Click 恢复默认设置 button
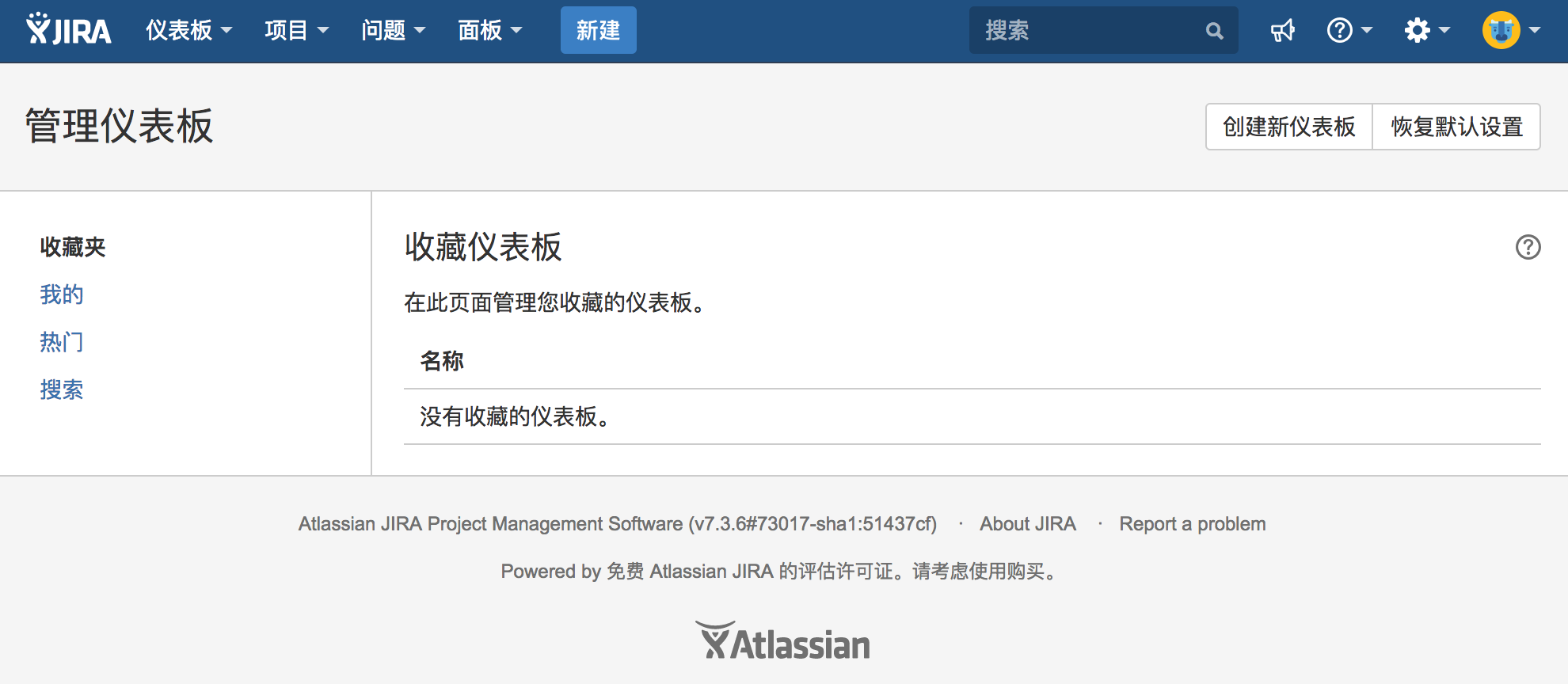This screenshot has height=684, width=1568. (1456, 127)
